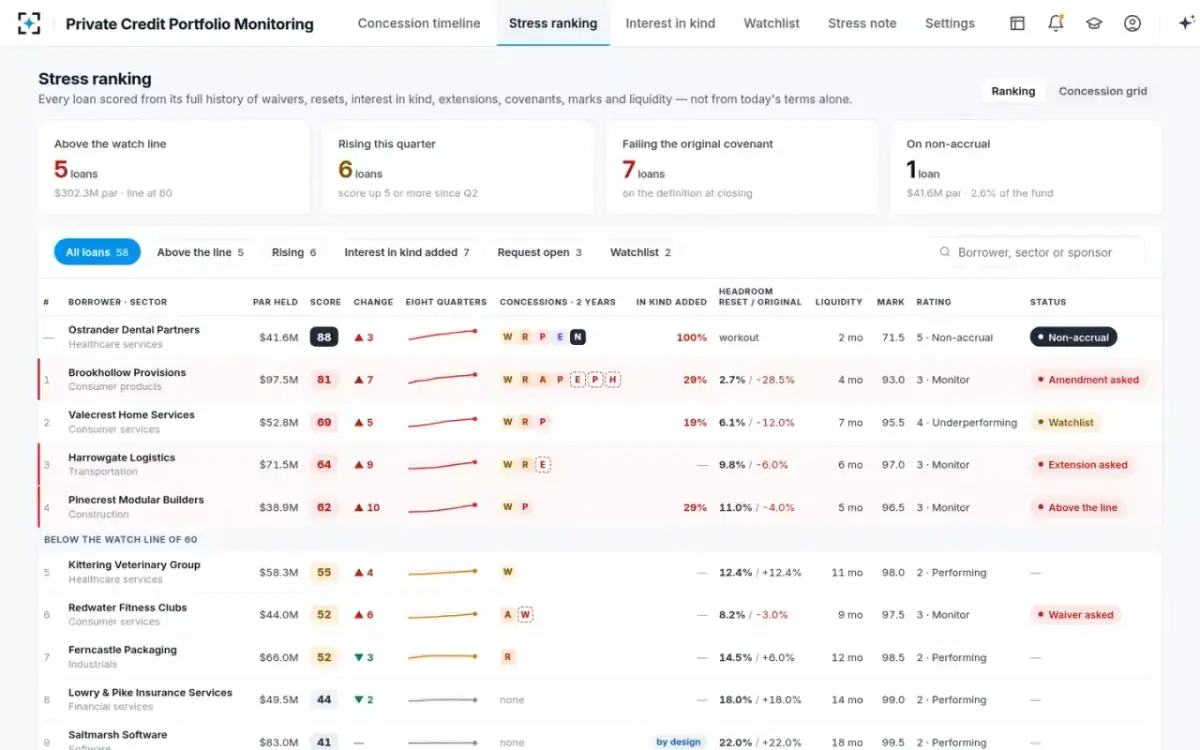
Task: Click score badge 55 for Kittering
Action: coord(324,572)
